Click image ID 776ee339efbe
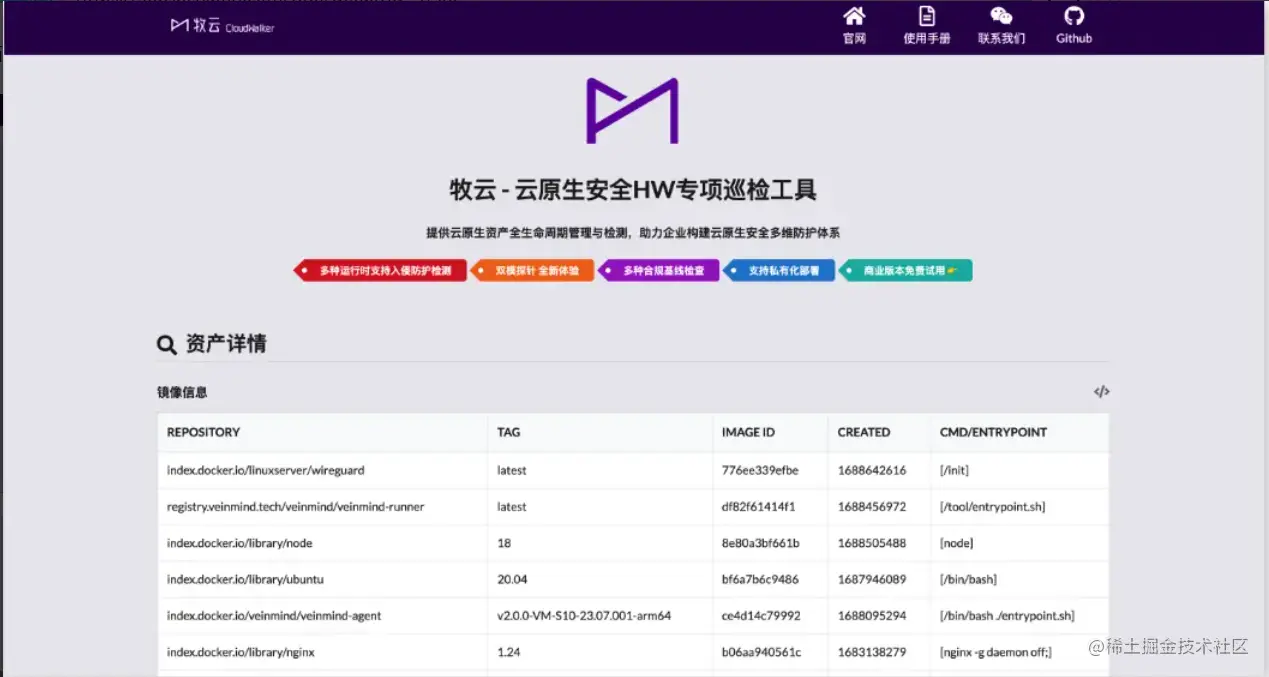1269x677 pixels. pyautogui.click(x=760, y=470)
